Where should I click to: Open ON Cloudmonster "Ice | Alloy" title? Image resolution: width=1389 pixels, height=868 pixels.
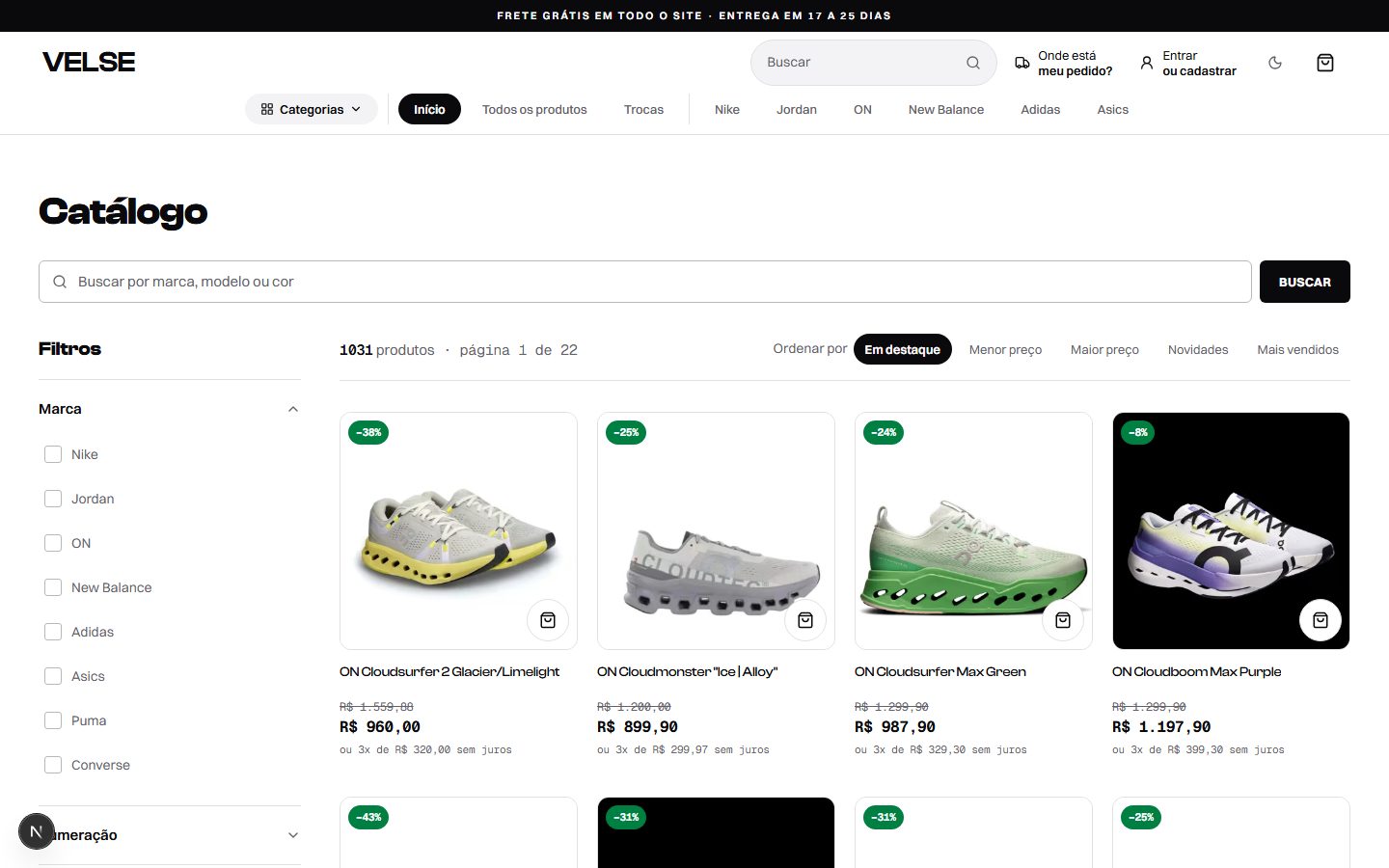(687, 671)
